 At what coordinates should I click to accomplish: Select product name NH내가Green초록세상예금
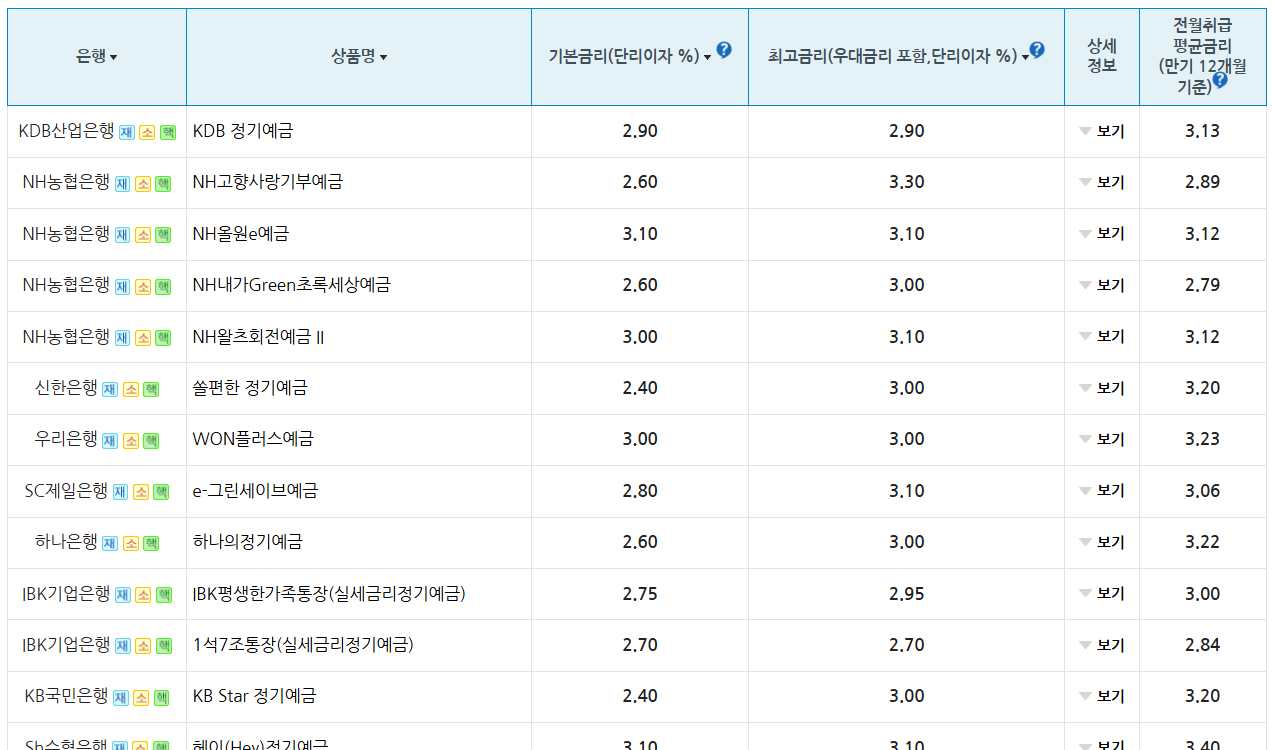(292, 285)
